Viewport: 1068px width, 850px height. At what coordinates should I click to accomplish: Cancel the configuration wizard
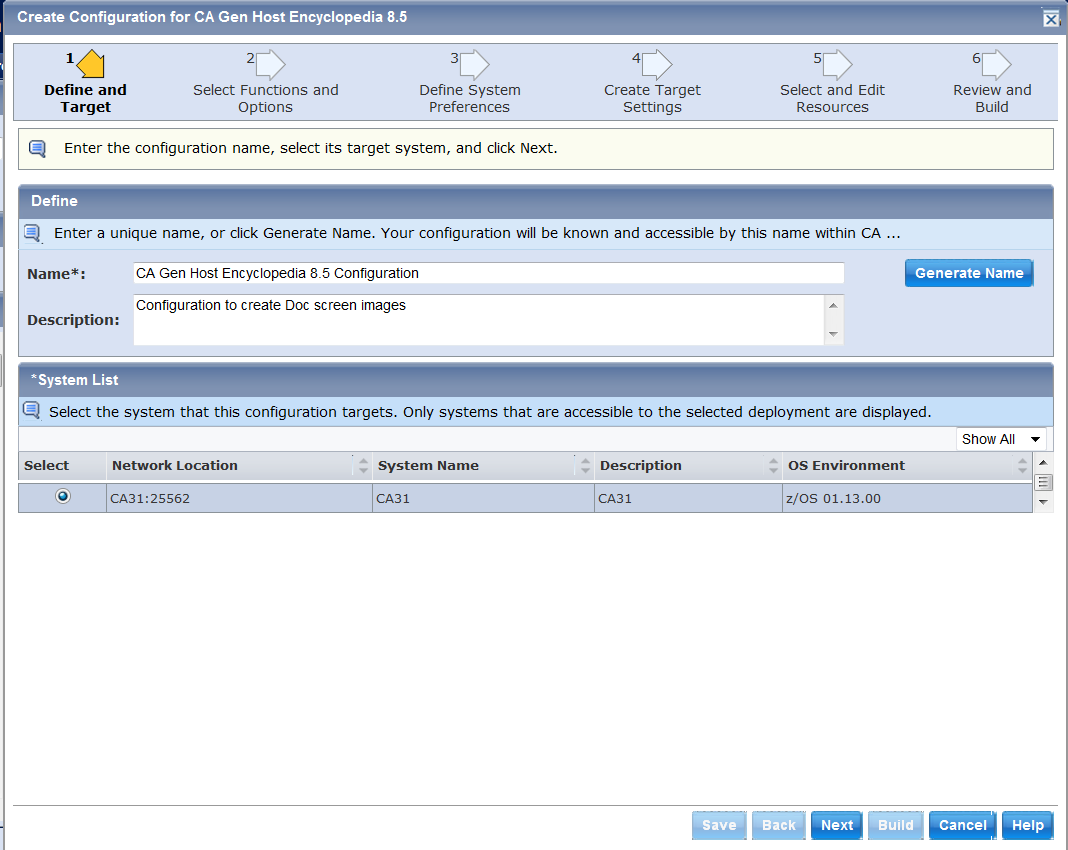pos(962,825)
